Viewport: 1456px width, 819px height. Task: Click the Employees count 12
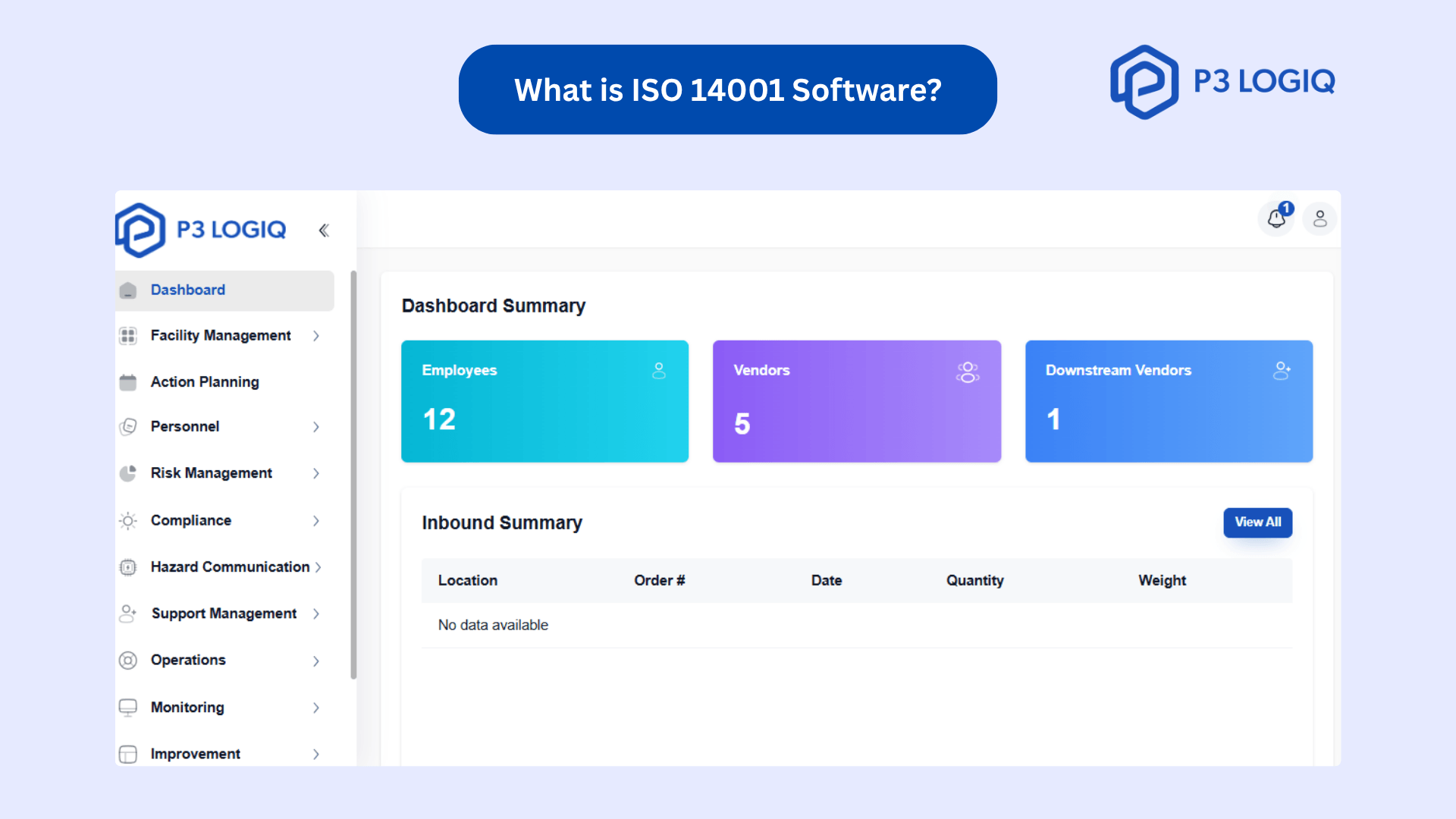point(439,420)
